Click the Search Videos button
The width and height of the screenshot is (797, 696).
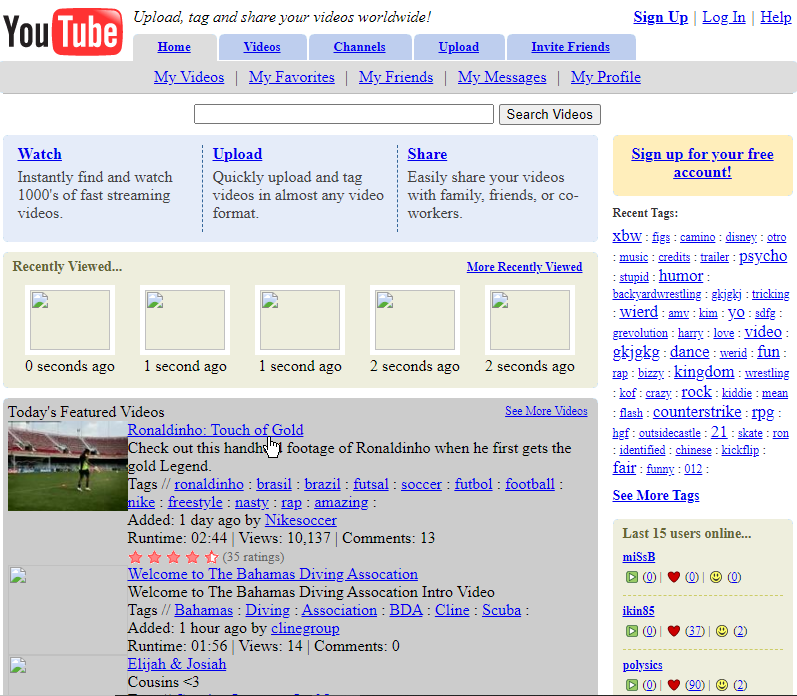(549, 114)
